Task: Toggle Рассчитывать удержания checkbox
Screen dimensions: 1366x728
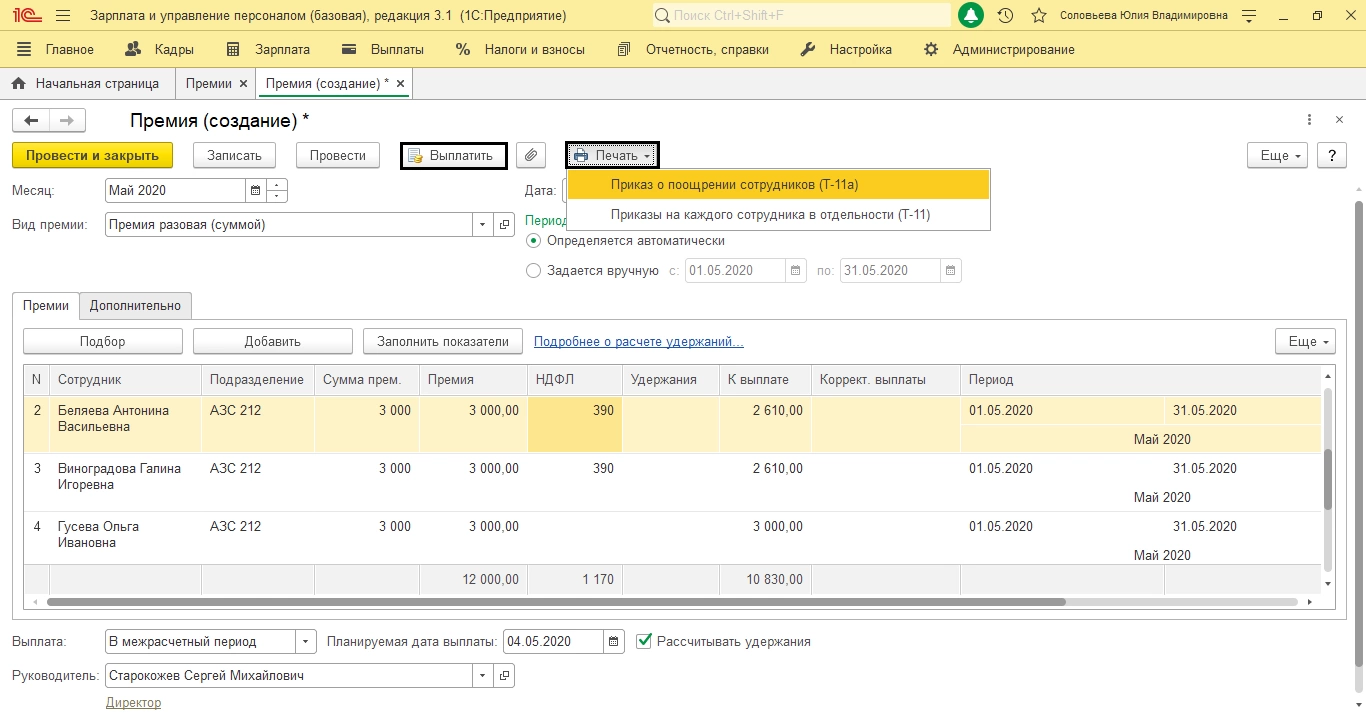Action: click(x=644, y=641)
